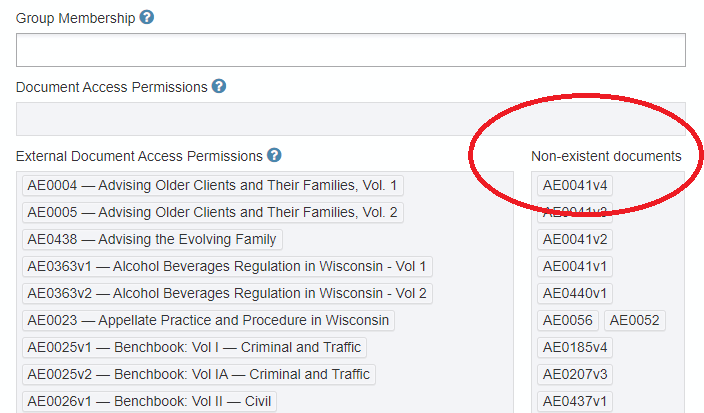Screen dimensions: 704x413
Task: Select the AE0041v2 non-existent document tag
Action: pyautogui.click(x=575, y=239)
